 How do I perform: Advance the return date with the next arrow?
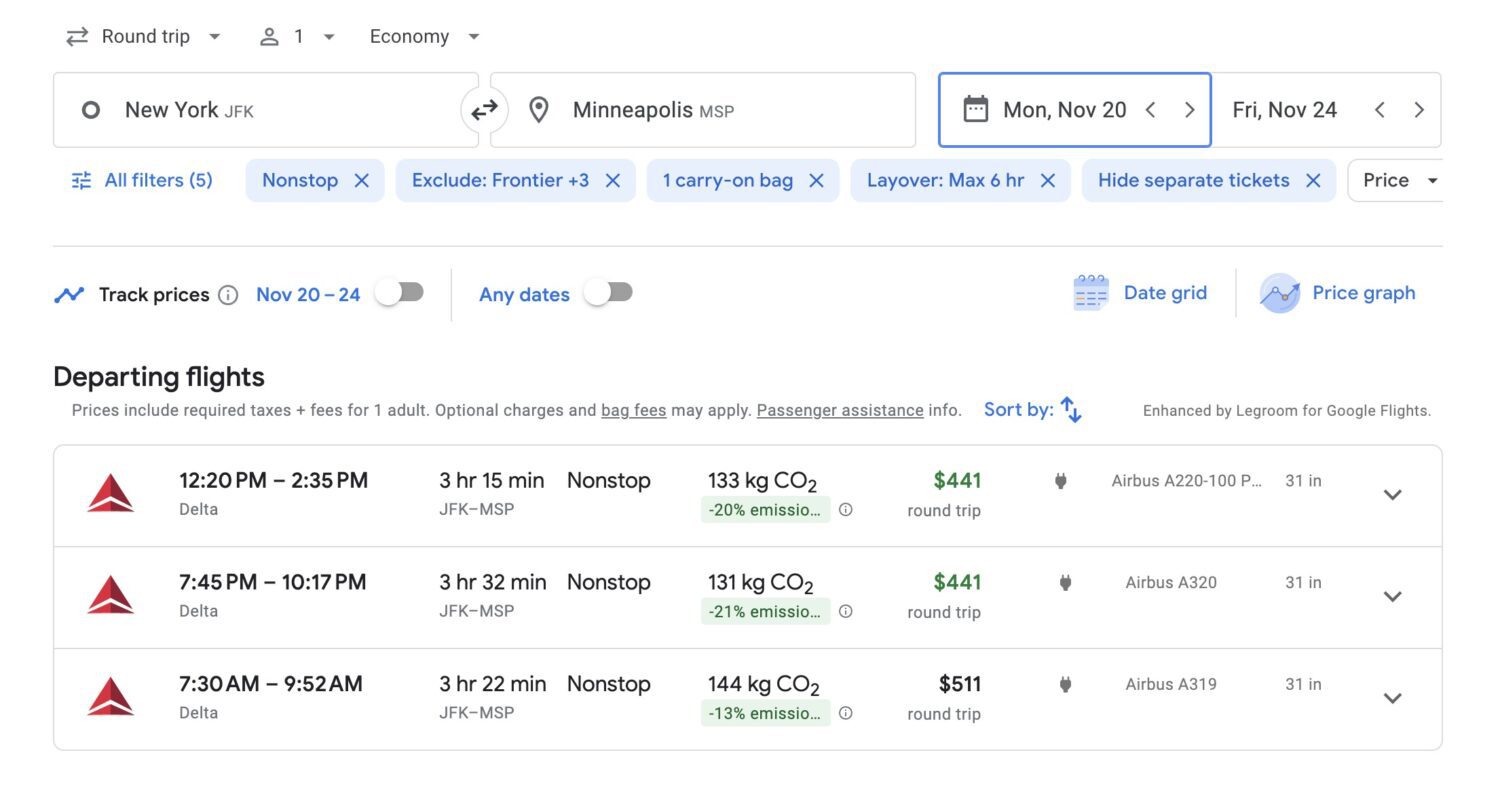point(1419,110)
